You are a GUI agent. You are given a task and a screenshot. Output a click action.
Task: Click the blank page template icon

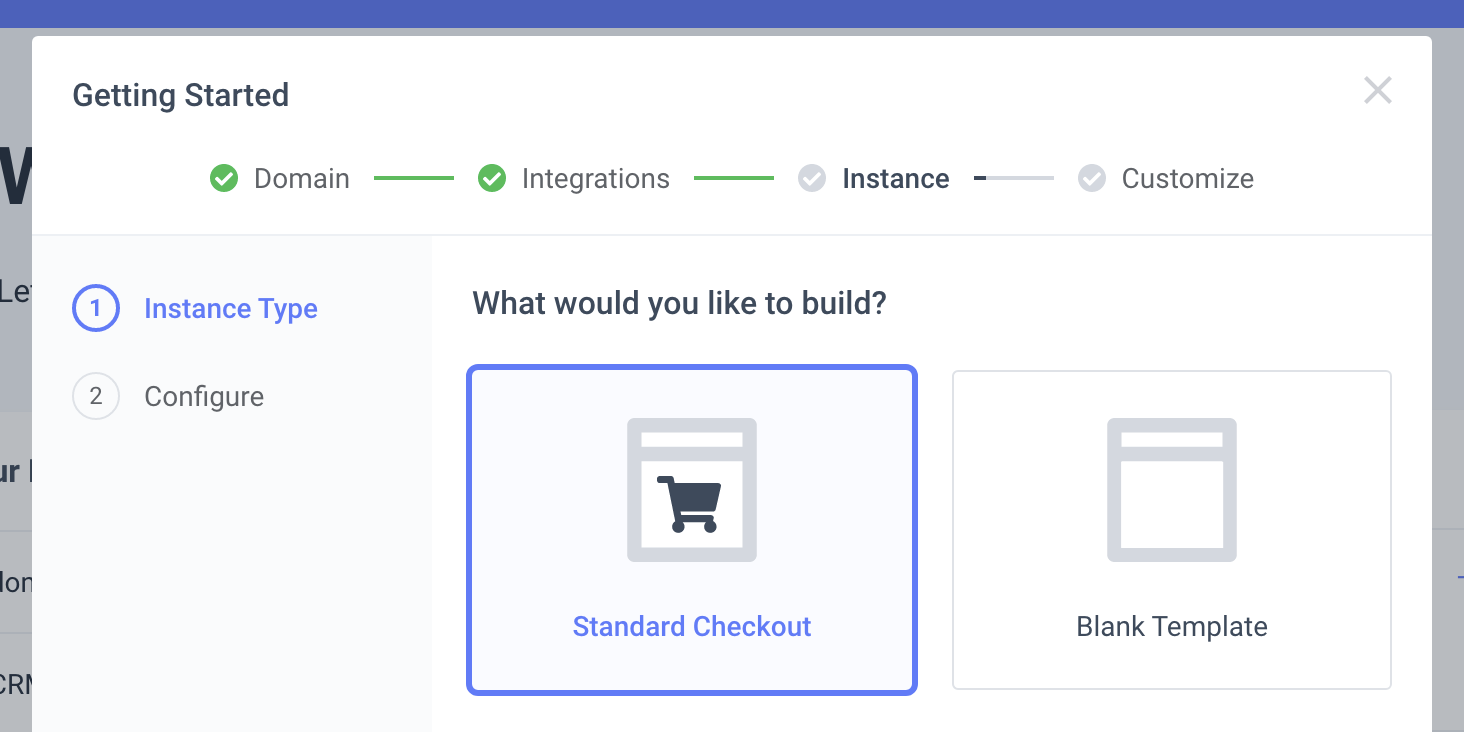click(1171, 490)
